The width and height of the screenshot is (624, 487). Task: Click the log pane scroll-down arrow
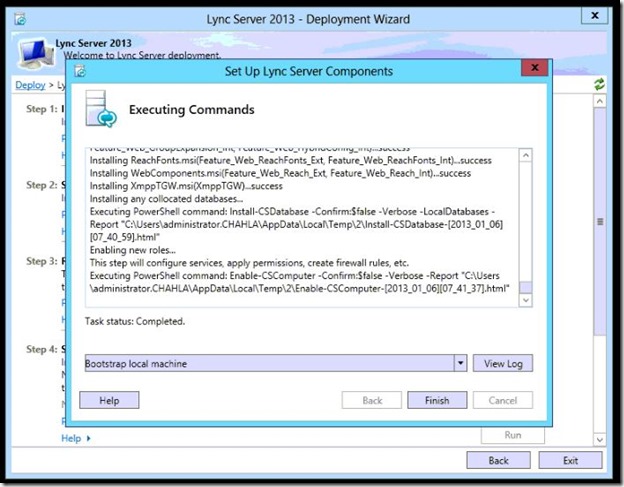[526, 300]
